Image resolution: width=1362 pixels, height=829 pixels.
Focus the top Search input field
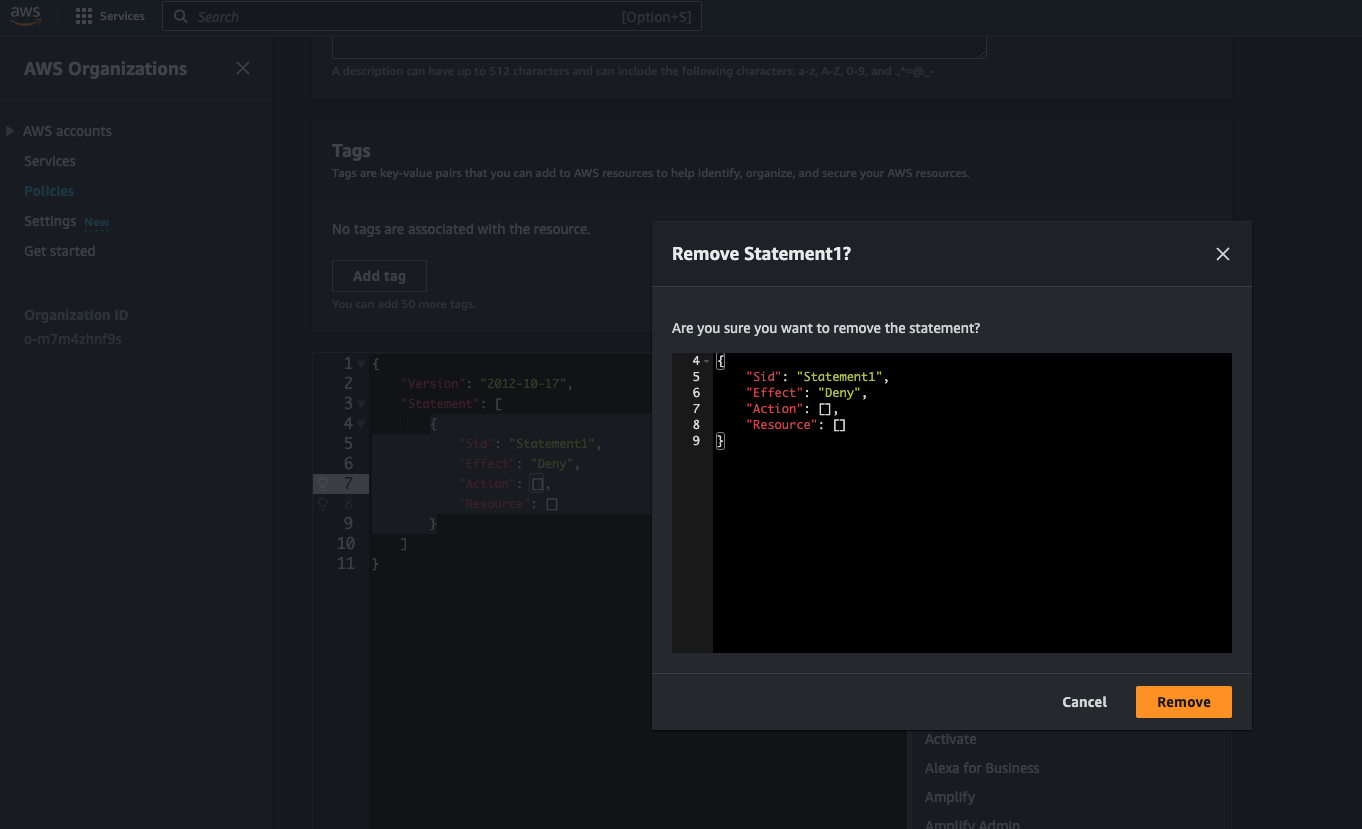click(x=400, y=17)
